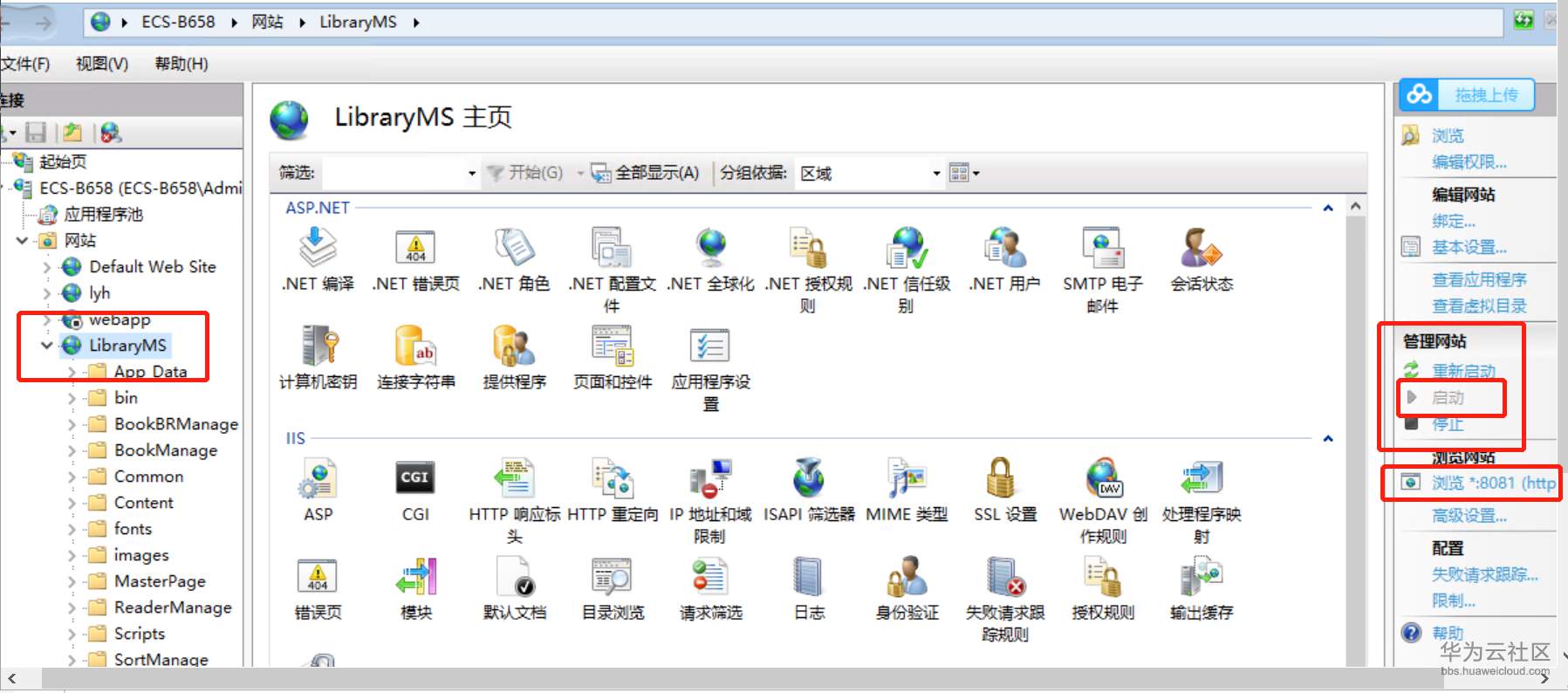The height and width of the screenshot is (693, 1568).
Task: Click 停止 to stop the site
Action: (x=1448, y=424)
